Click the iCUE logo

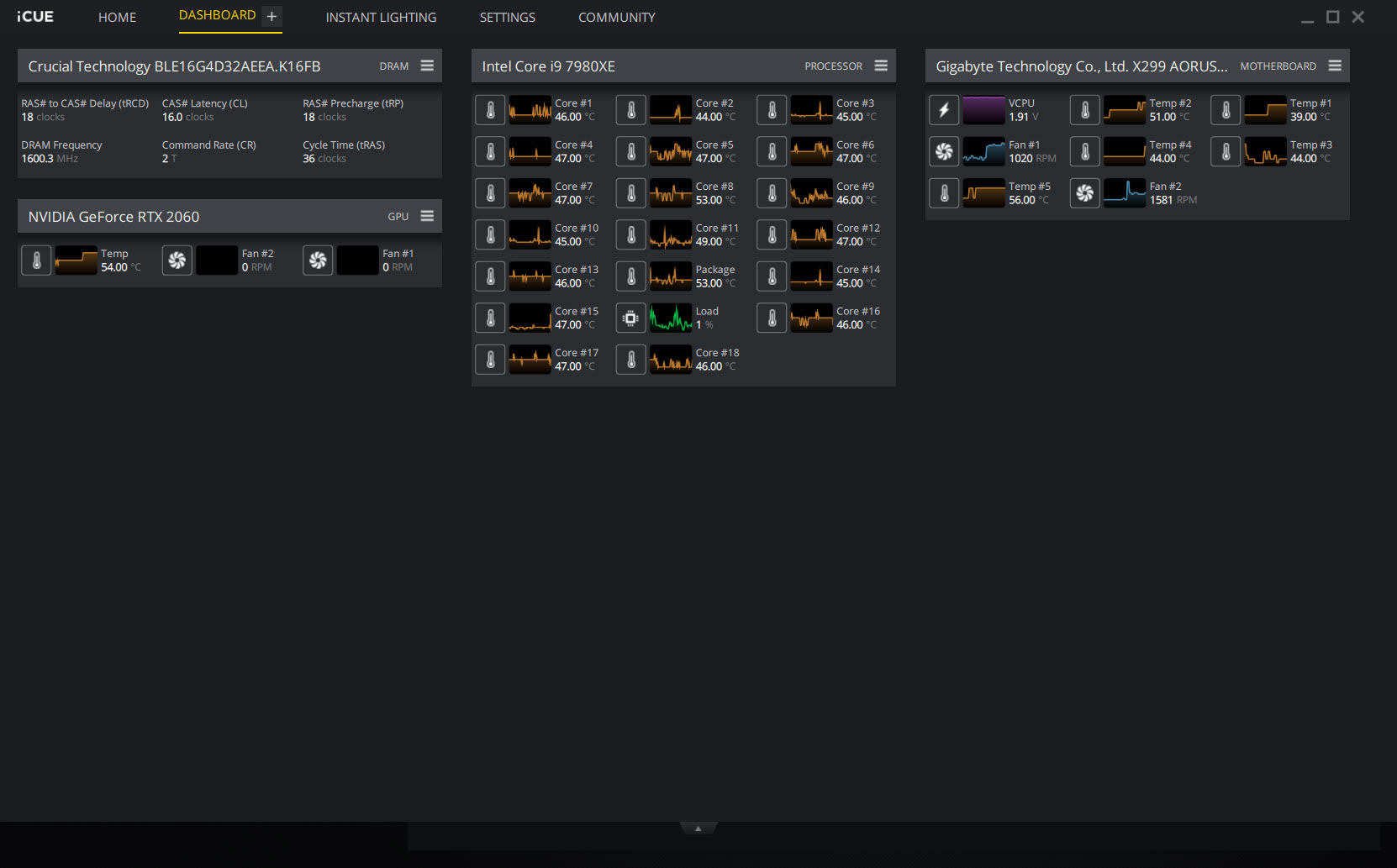tap(35, 17)
